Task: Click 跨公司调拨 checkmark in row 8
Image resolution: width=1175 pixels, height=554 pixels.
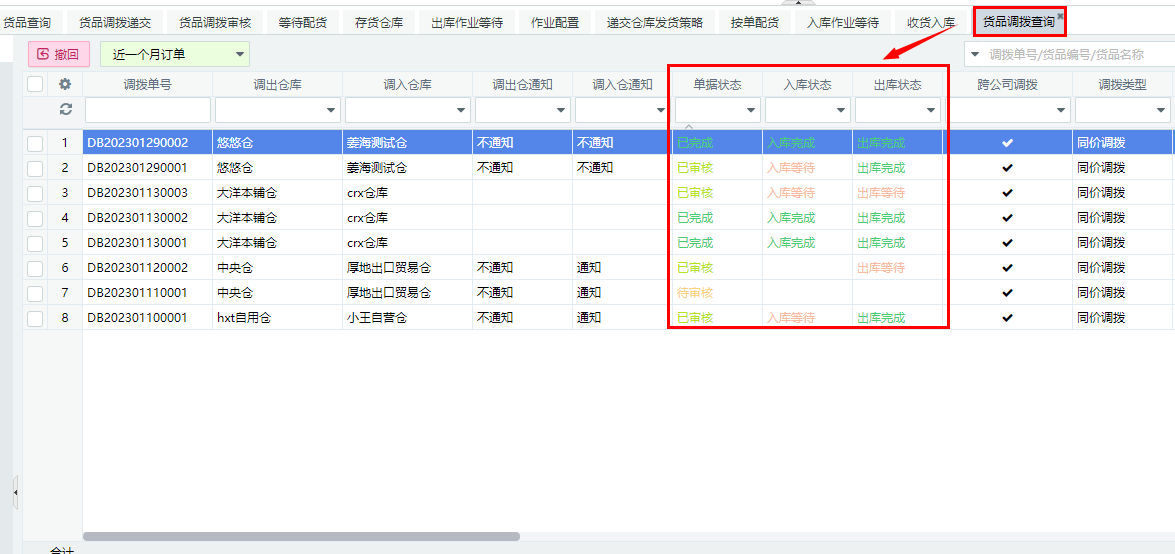Action: point(1008,318)
